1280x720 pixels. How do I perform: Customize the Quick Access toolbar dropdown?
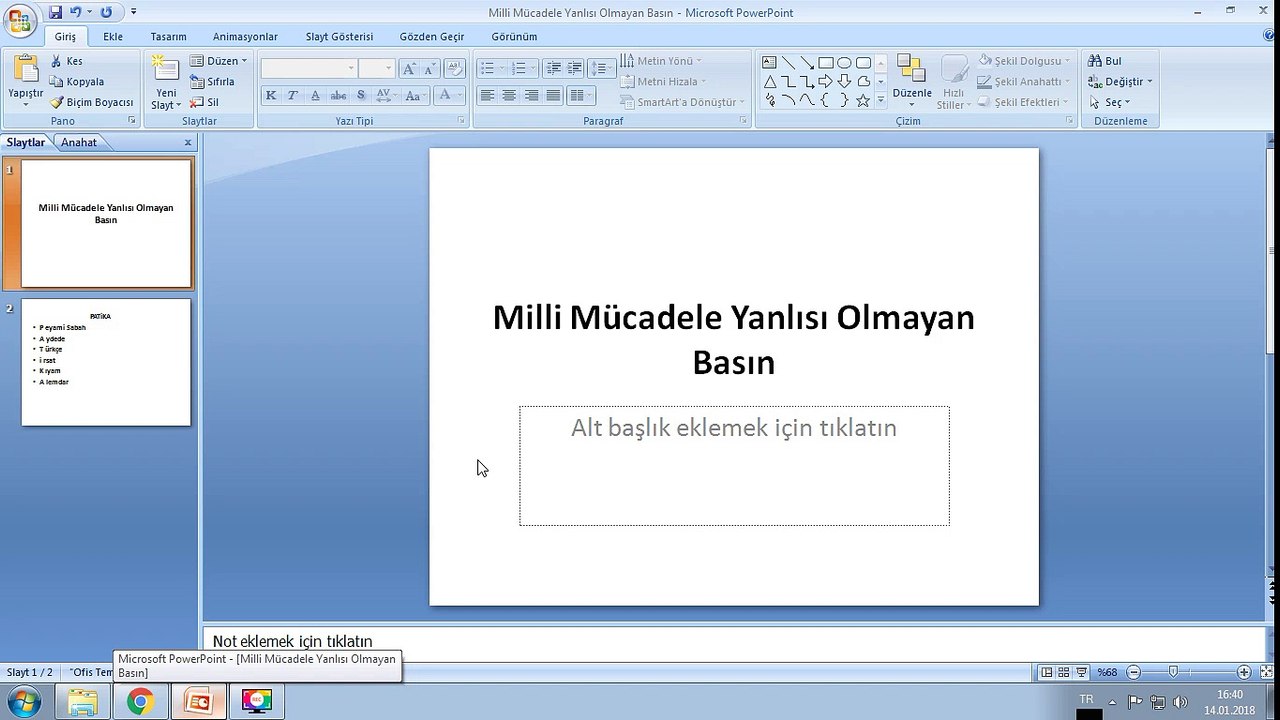[x=134, y=12]
